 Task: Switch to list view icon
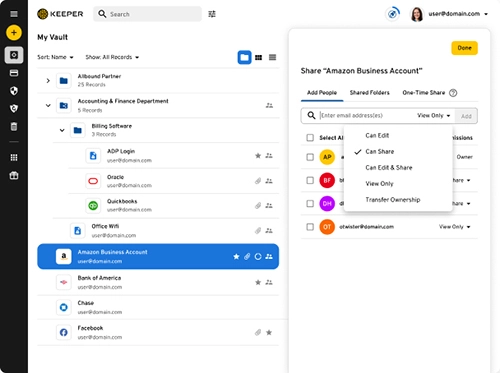[x=272, y=58]
